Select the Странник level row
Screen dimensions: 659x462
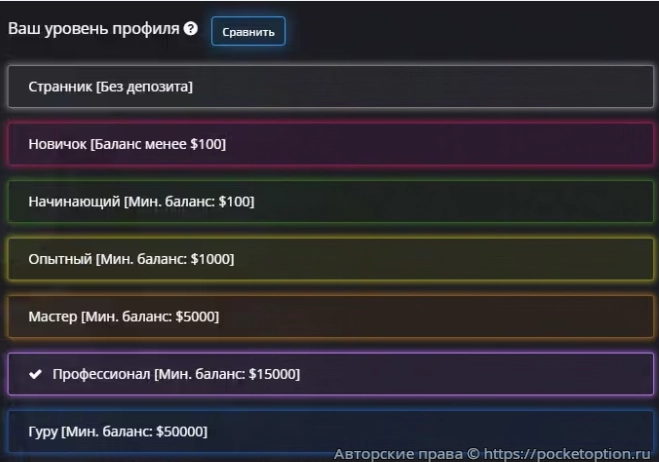tap(330, 87)
